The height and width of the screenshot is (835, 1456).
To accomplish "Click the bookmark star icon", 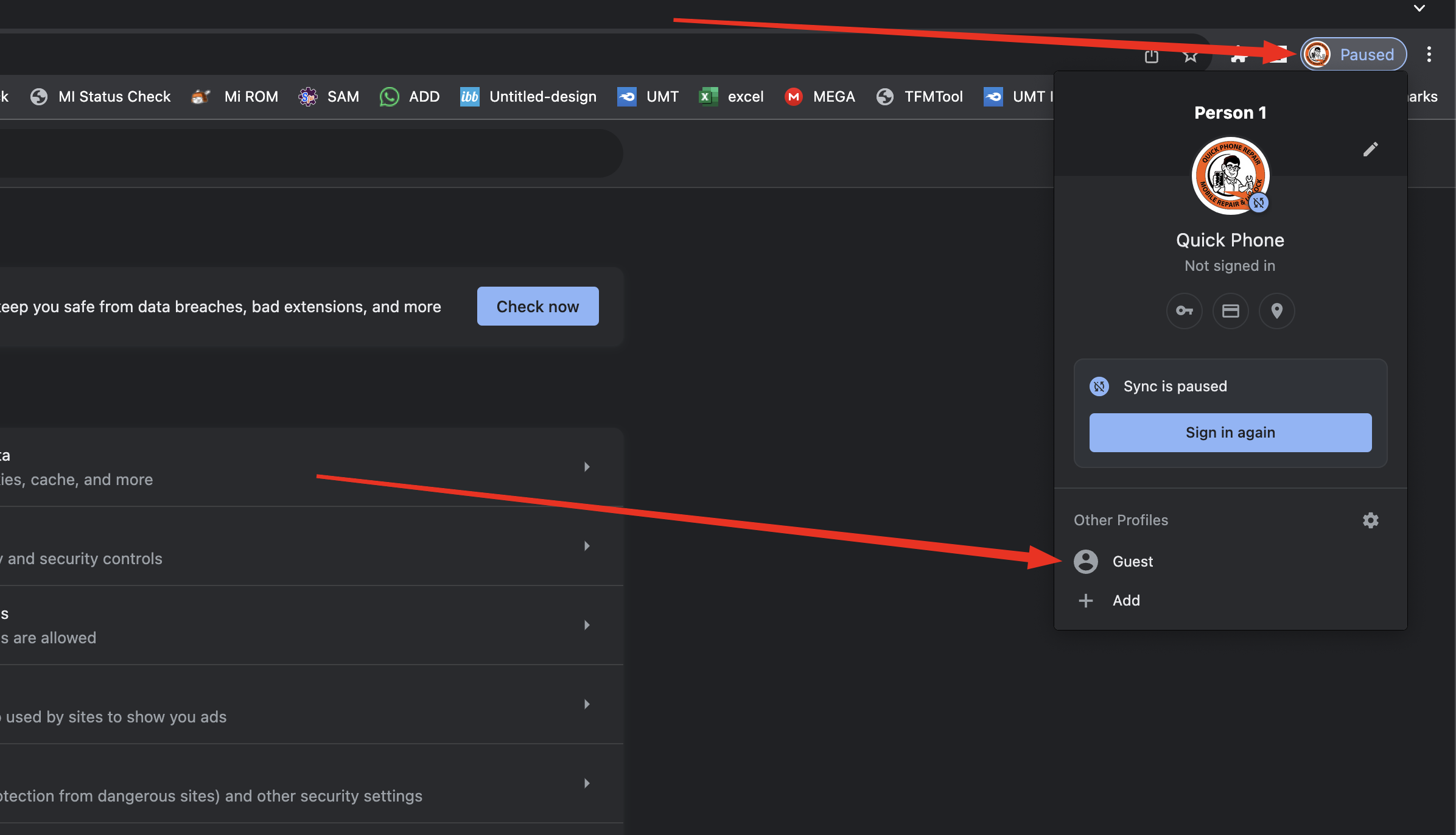I will (1190, 56).
